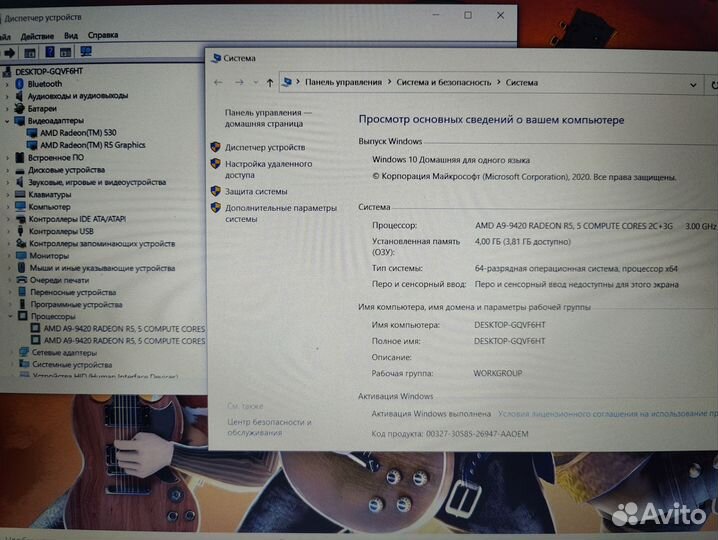Click shield icon beside Дополнительные параметры системы
Image resolution: width=718 pixels, height=540 pixels.
(x=216, y=207)
